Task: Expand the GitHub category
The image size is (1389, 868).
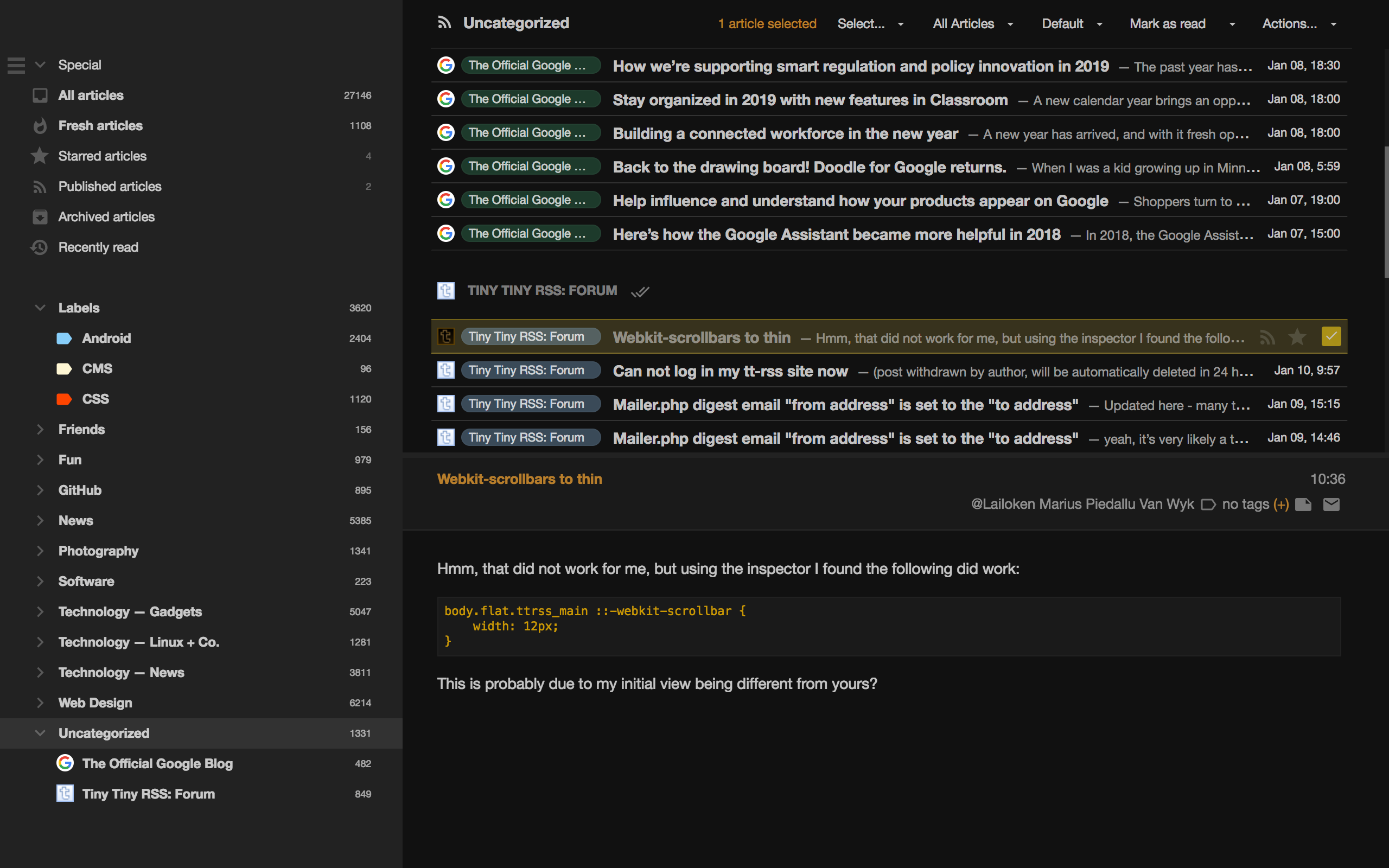Action: click(x=40, y=491)
